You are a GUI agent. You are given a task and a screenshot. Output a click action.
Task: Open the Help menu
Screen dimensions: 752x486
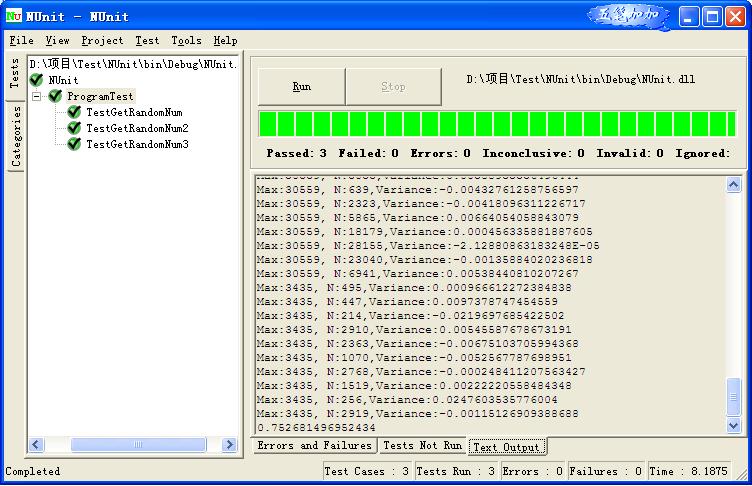tap(225, 41)
